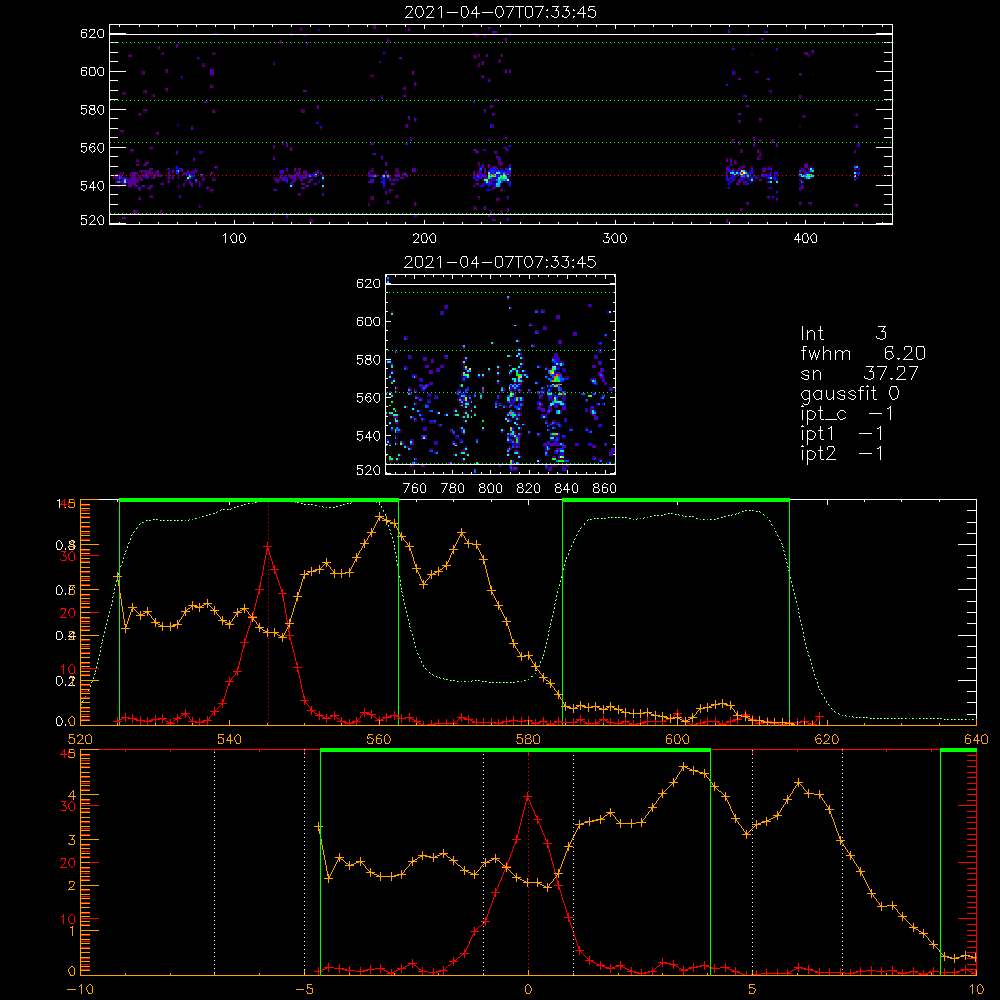The image size is (1000, 1000).
Task: Click the red peak apex near 545 in the profile plot
Action: 268,546
